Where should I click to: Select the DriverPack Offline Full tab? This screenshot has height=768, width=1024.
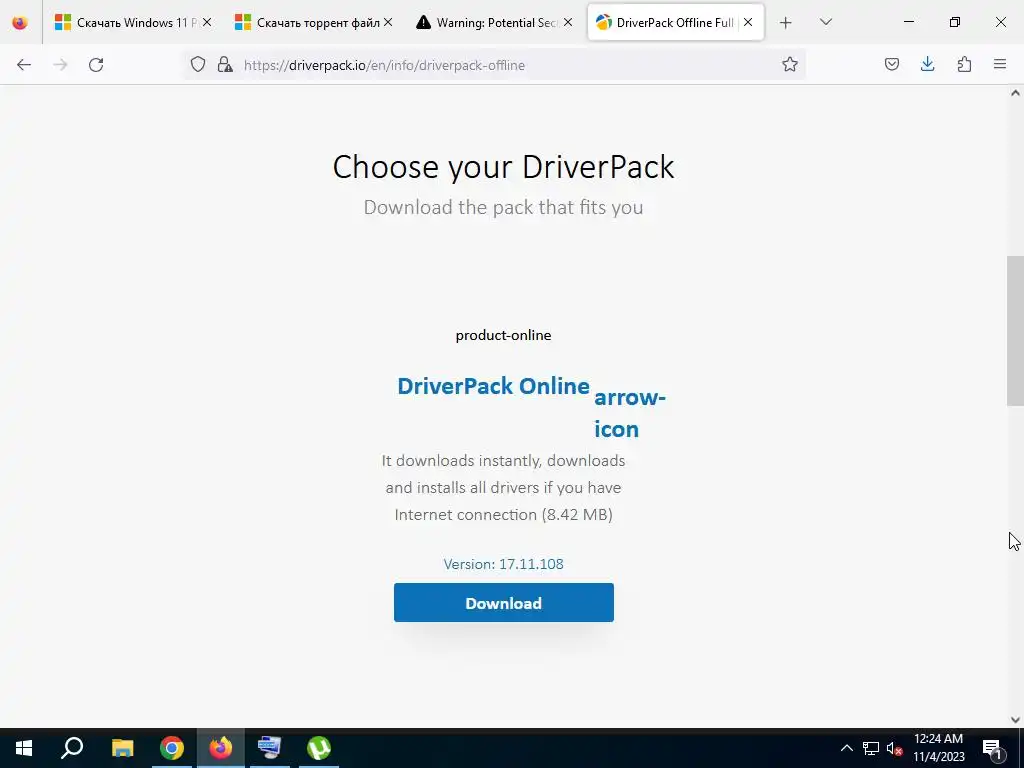(676, 23)
